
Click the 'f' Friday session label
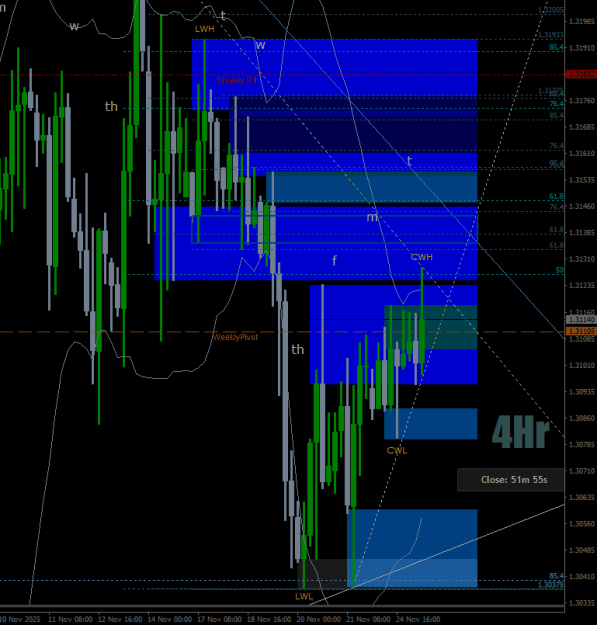334,261
